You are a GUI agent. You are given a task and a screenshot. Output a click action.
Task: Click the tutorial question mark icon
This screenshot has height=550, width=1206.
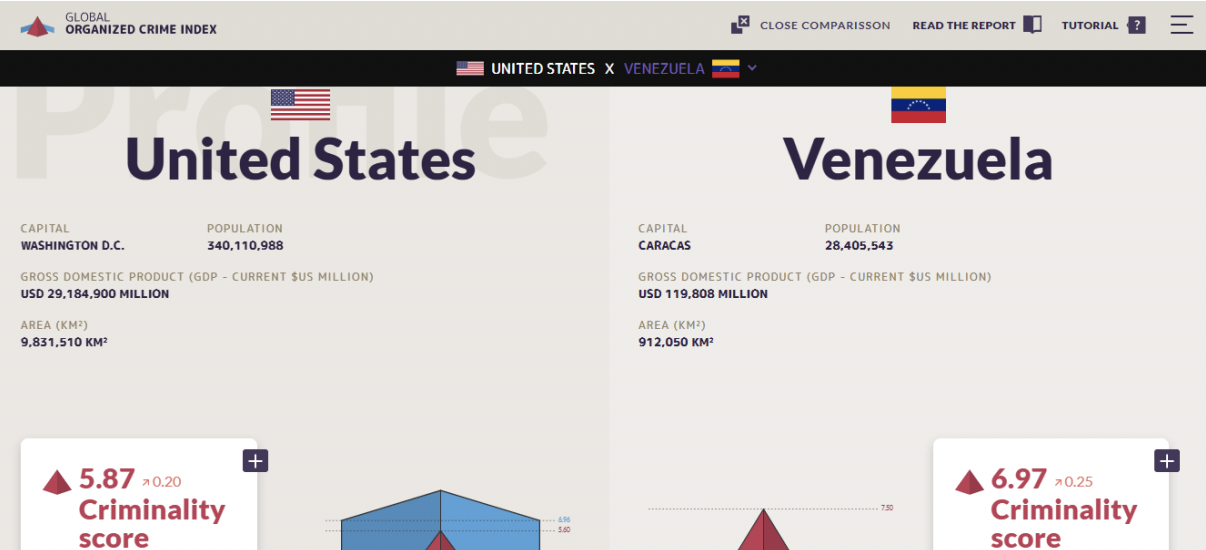pos(1136,25)
